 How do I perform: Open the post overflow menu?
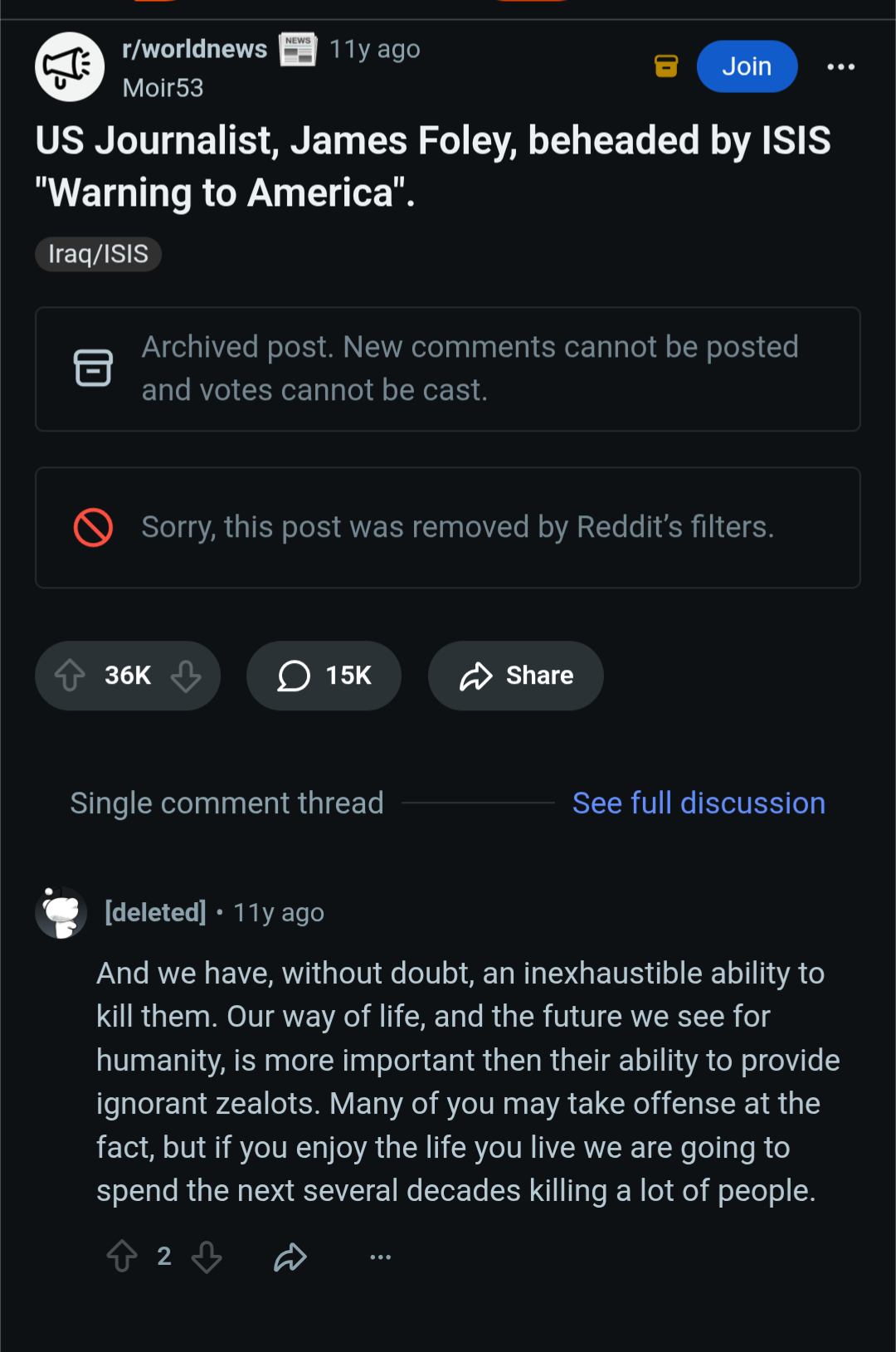[840, 67]
